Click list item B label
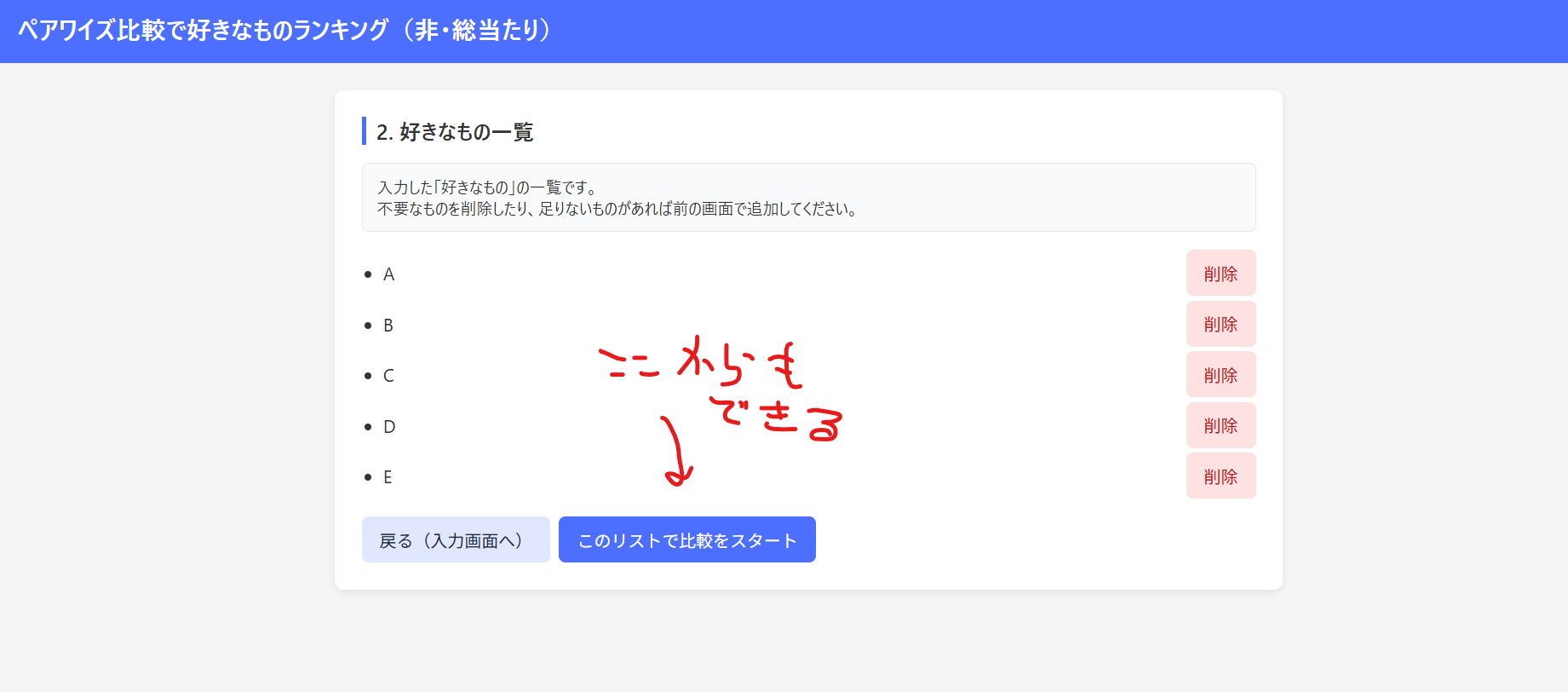Screen dimensions: 1568x692 [388, 326]
